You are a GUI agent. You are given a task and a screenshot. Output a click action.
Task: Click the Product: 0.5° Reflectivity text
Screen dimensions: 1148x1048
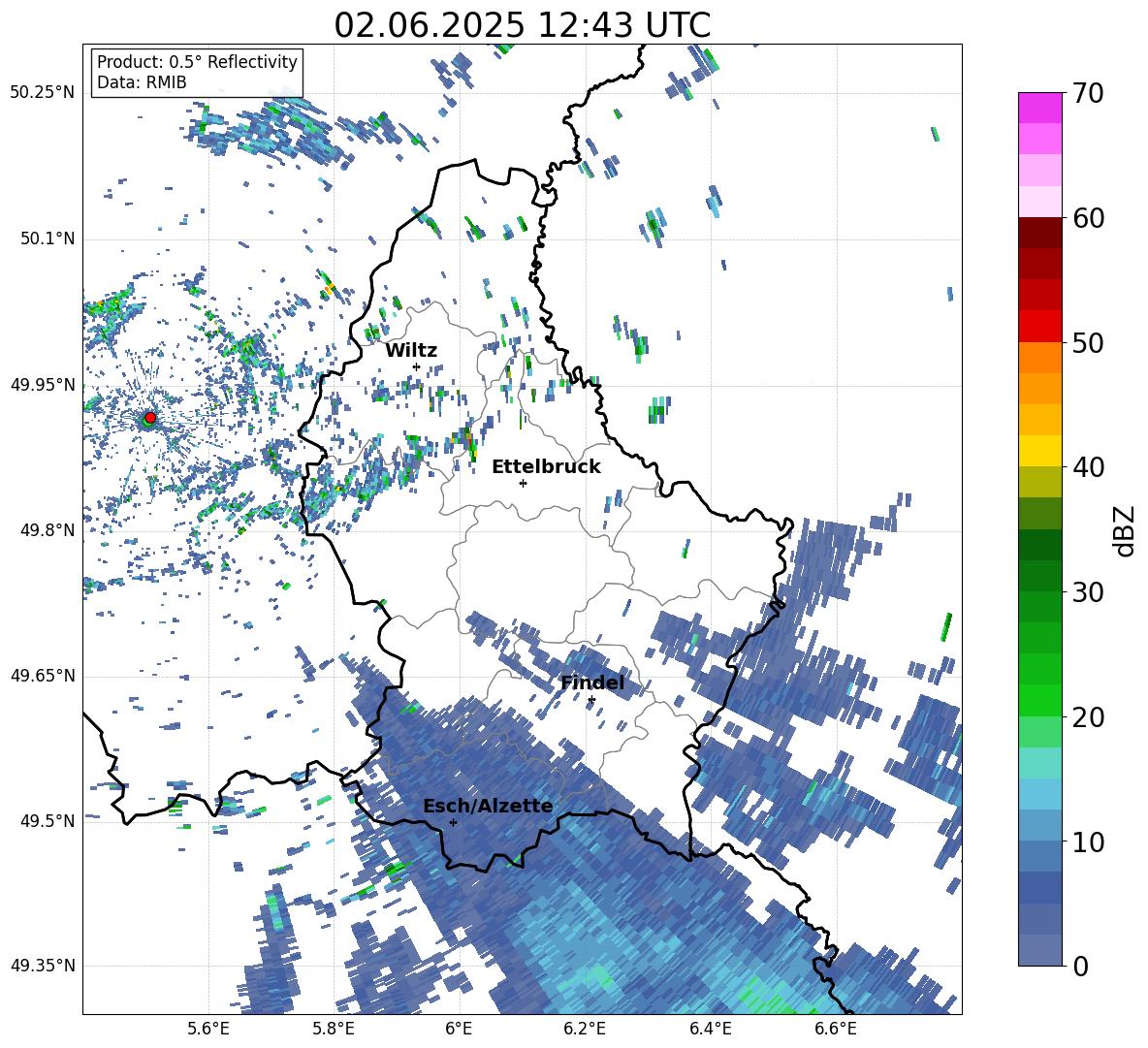(197, 61)
